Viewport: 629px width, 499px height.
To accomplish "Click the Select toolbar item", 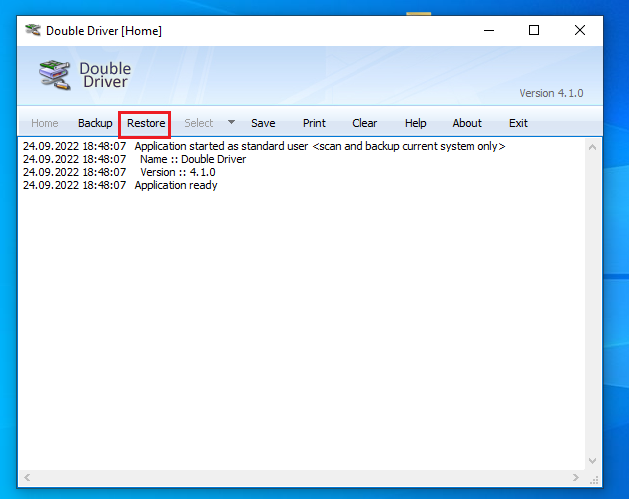I will (x=199, y=123).
